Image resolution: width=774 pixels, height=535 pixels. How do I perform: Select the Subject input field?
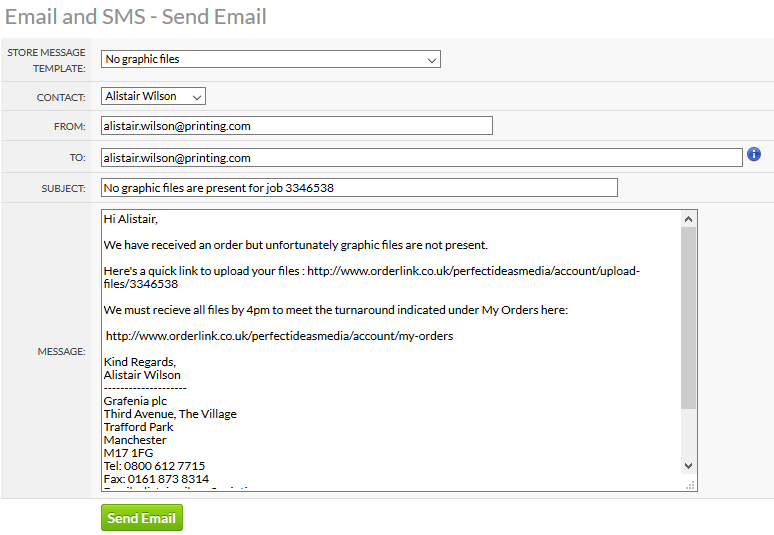(359, 188)
